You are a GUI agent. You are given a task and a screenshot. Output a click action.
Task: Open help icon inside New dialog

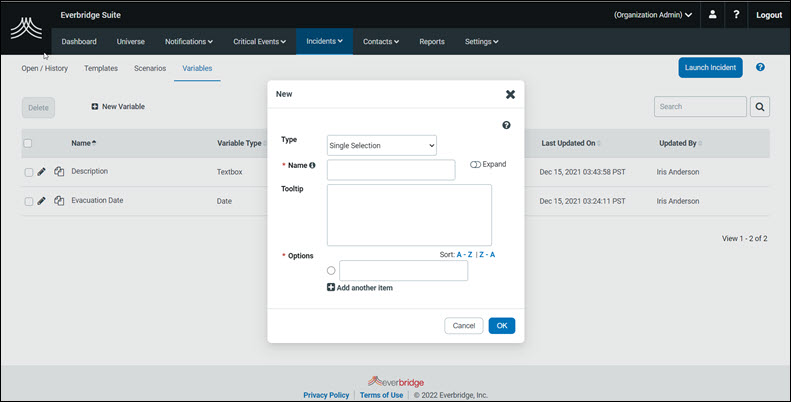click(506, 125)
